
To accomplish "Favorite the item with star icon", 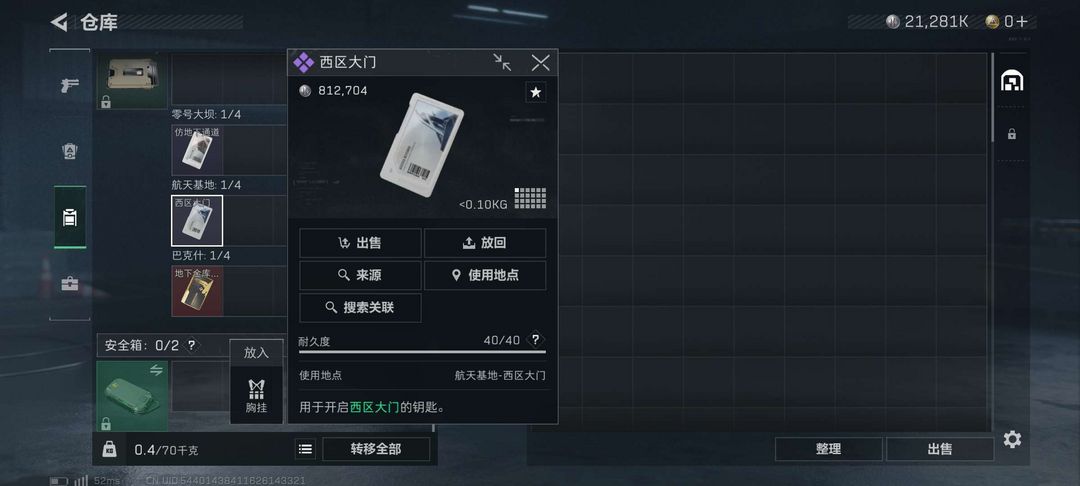I will [x=535, y=92].
